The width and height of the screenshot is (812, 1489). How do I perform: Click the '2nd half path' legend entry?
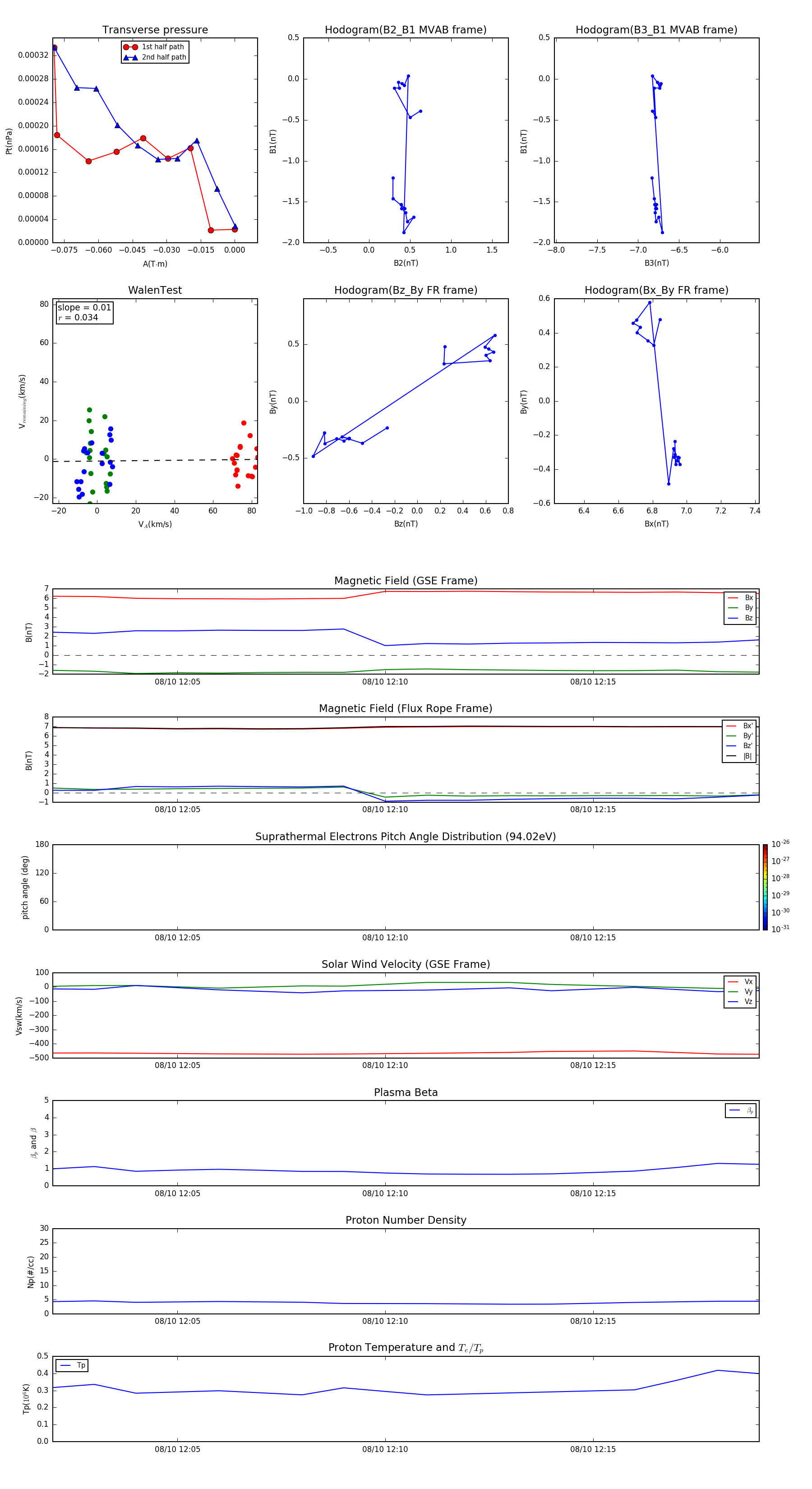point(155,57)
